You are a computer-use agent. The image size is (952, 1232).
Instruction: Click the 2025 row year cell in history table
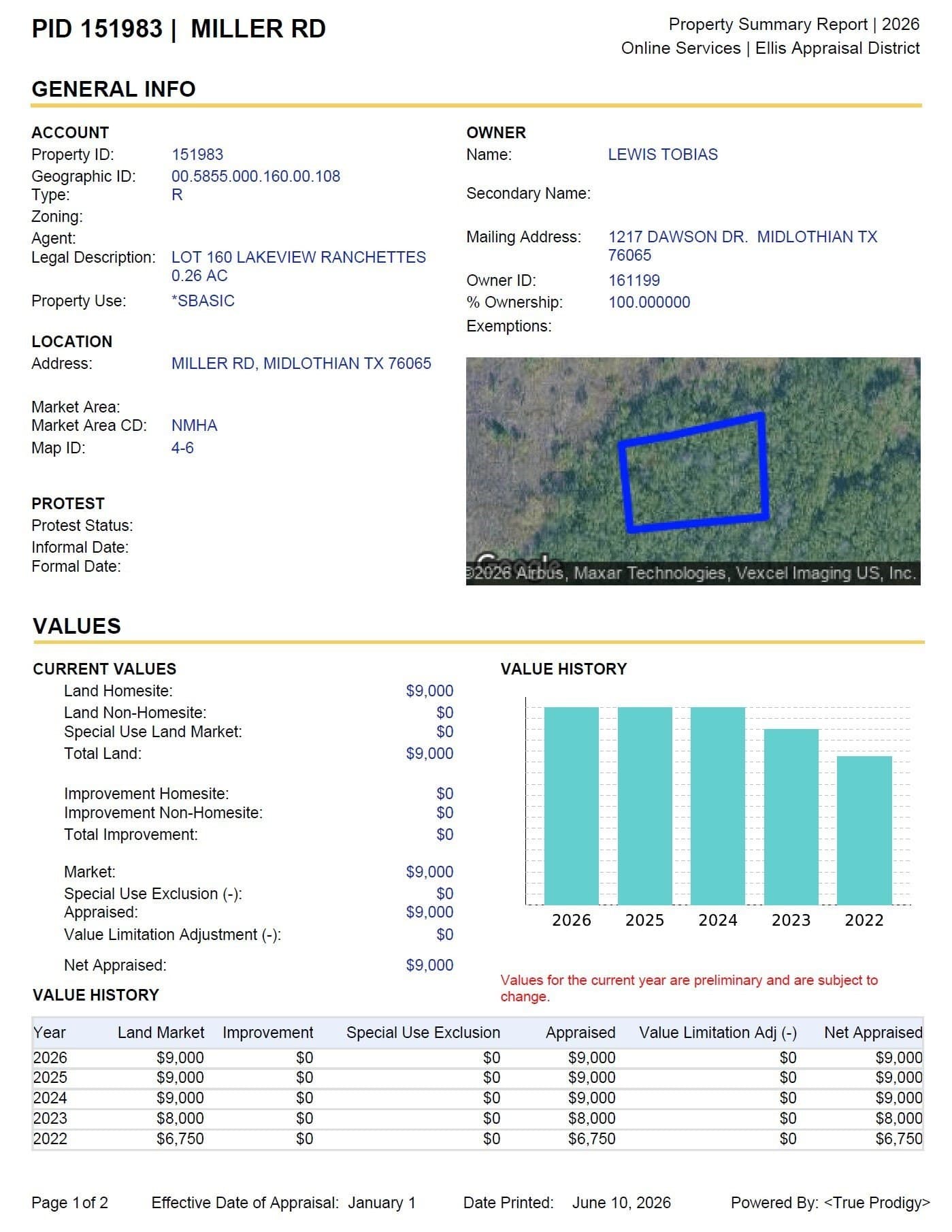pos(50,1077)
